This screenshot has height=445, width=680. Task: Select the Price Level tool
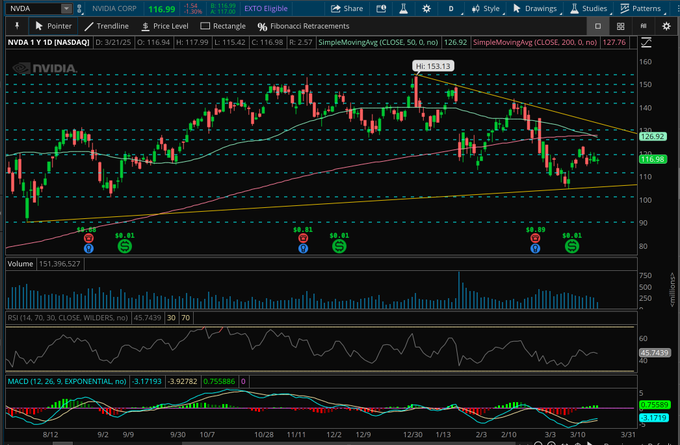165,25
